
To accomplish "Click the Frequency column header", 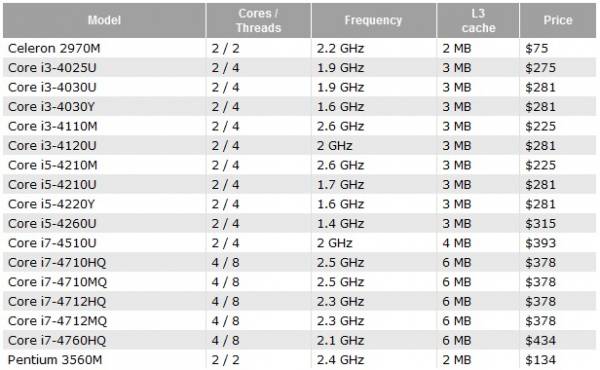I will (x=373, y=20).
